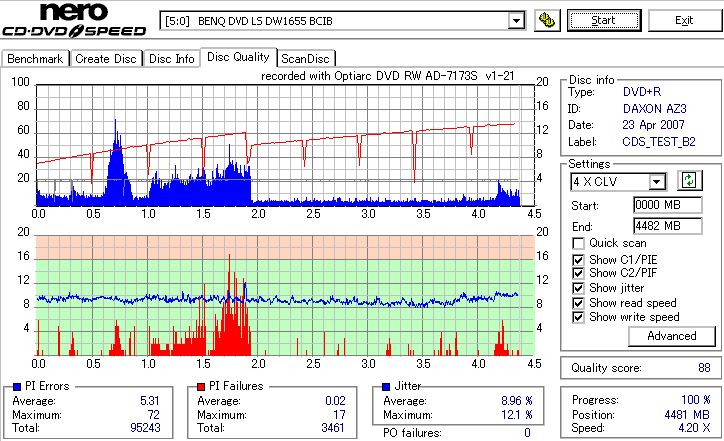724x441 pixels.
Task: Click the blue Jitter legend square
Action: (x=386, y=387)
